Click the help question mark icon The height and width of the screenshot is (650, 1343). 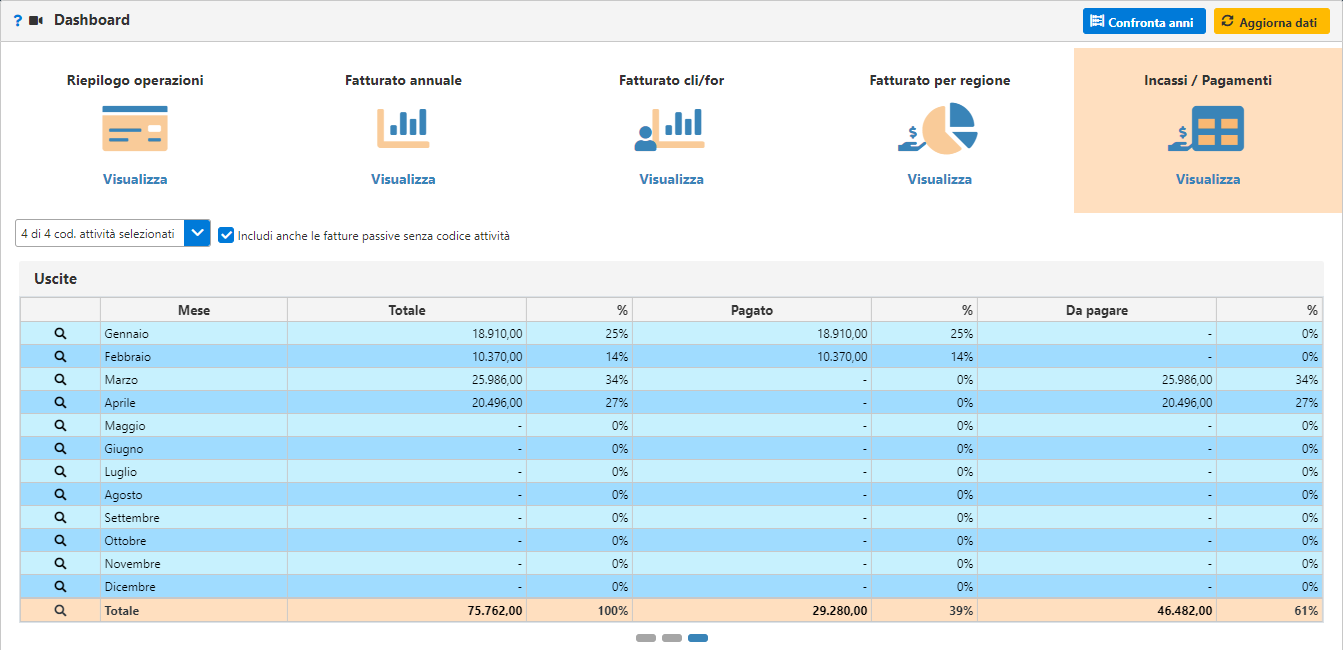[x=17, y=20]
